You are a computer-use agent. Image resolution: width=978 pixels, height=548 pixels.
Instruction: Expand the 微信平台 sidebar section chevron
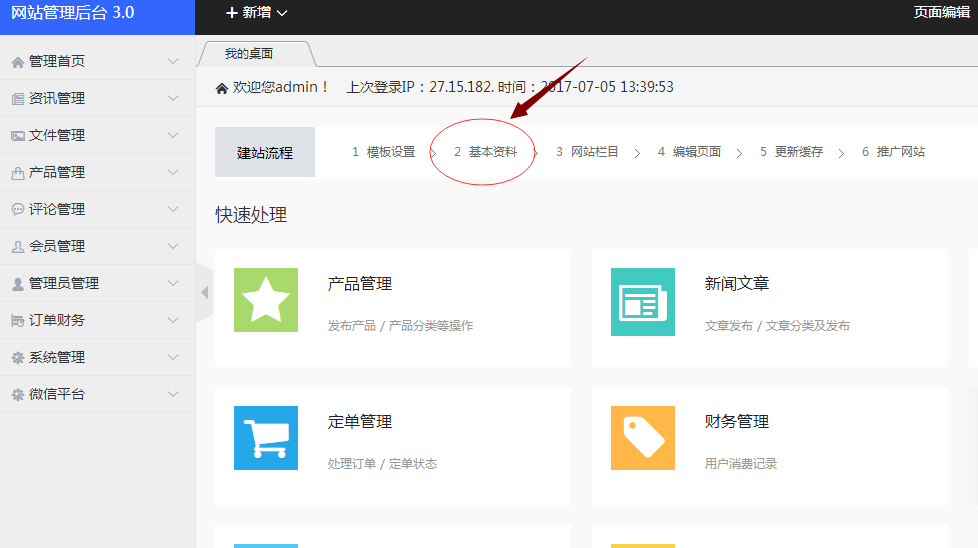(x=173, y=394)
